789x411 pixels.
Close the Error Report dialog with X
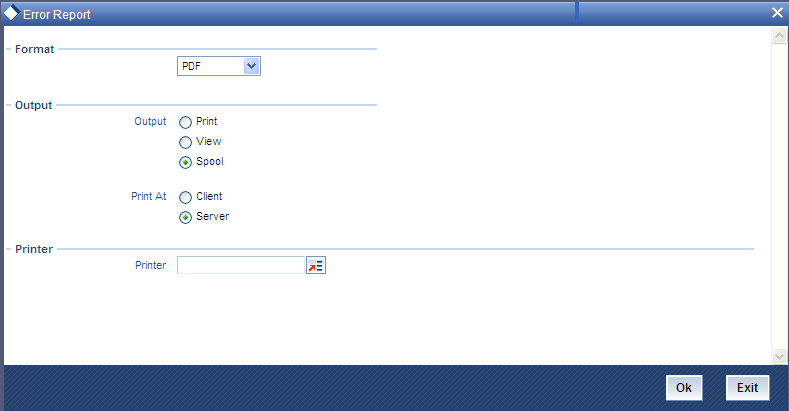coord(777,13)
